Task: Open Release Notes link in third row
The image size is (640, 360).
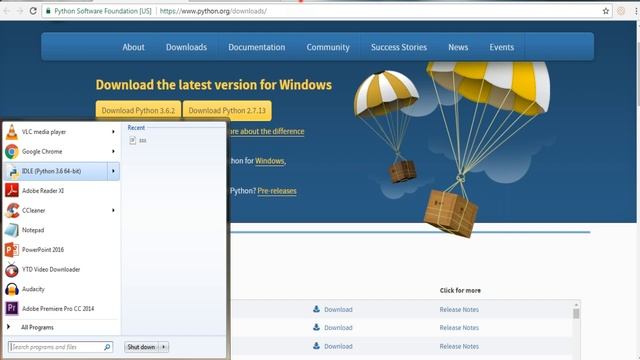Action: tap(459, 346)
